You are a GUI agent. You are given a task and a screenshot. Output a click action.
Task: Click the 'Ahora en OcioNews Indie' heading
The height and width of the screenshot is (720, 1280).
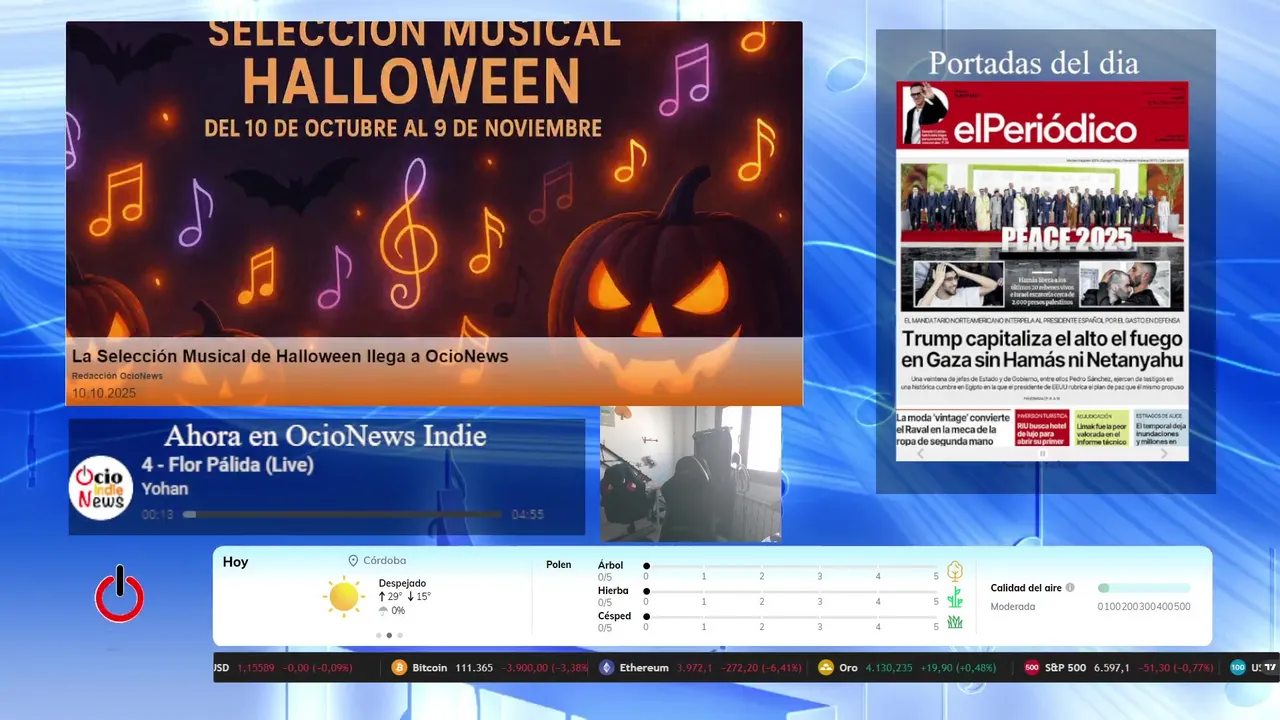(325, 436)
